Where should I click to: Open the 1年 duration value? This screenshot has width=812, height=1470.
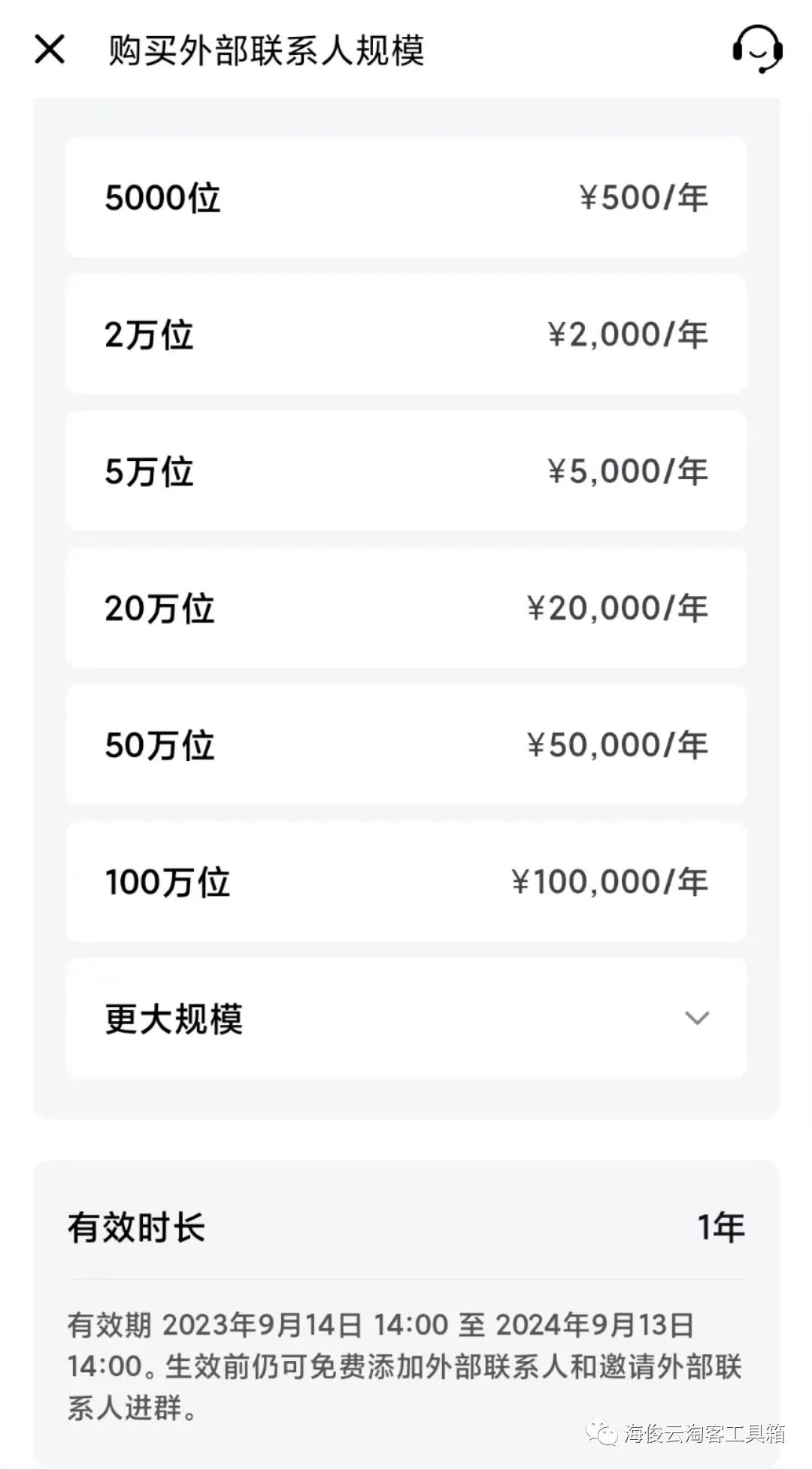tap(720, 1226)
